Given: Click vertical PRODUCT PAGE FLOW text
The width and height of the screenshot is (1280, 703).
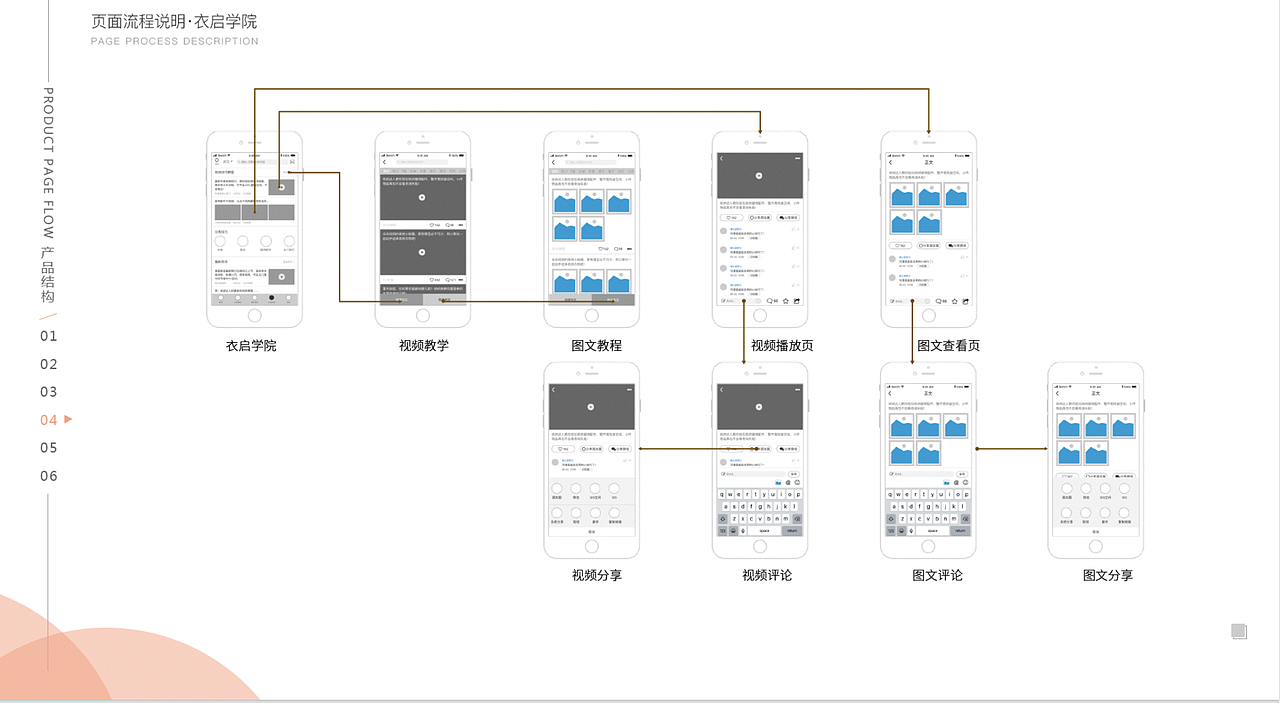Looking at the screenshot, I should point(48,165).
